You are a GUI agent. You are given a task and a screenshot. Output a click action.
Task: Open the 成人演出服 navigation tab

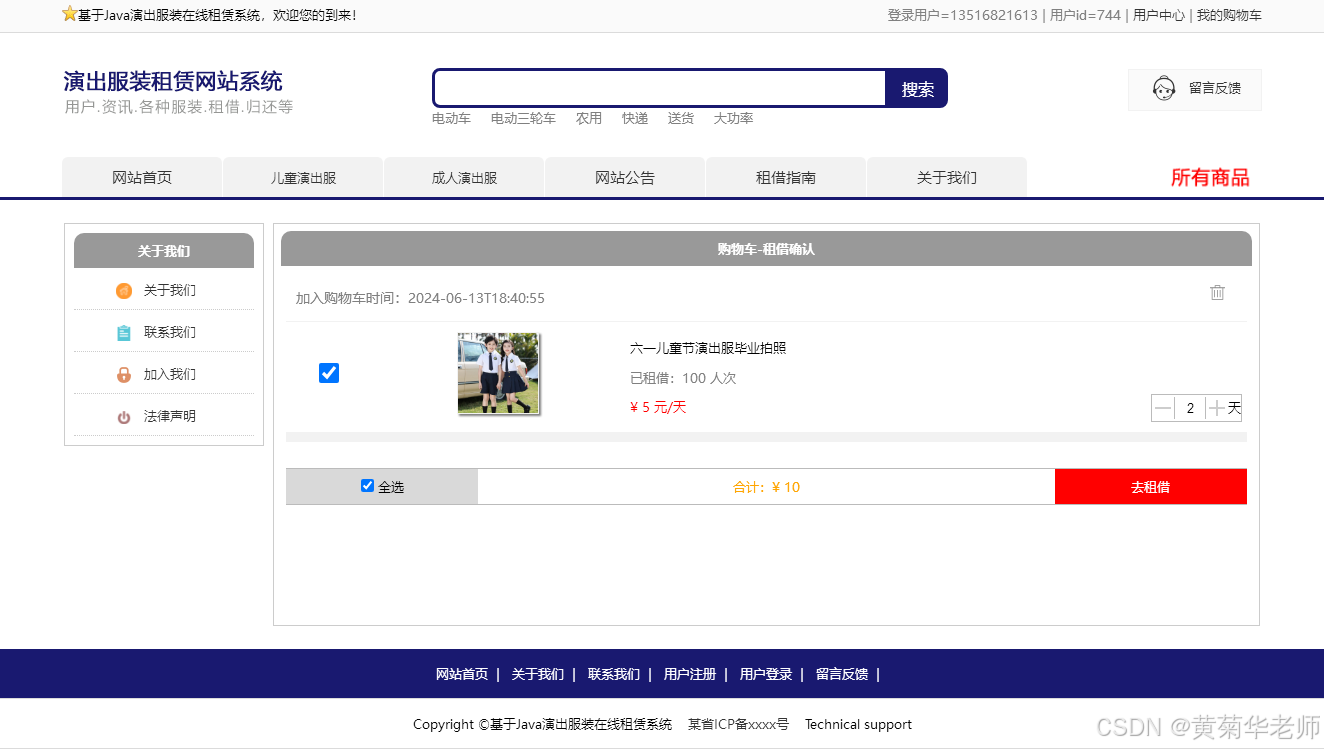click(x=464, y=178)
